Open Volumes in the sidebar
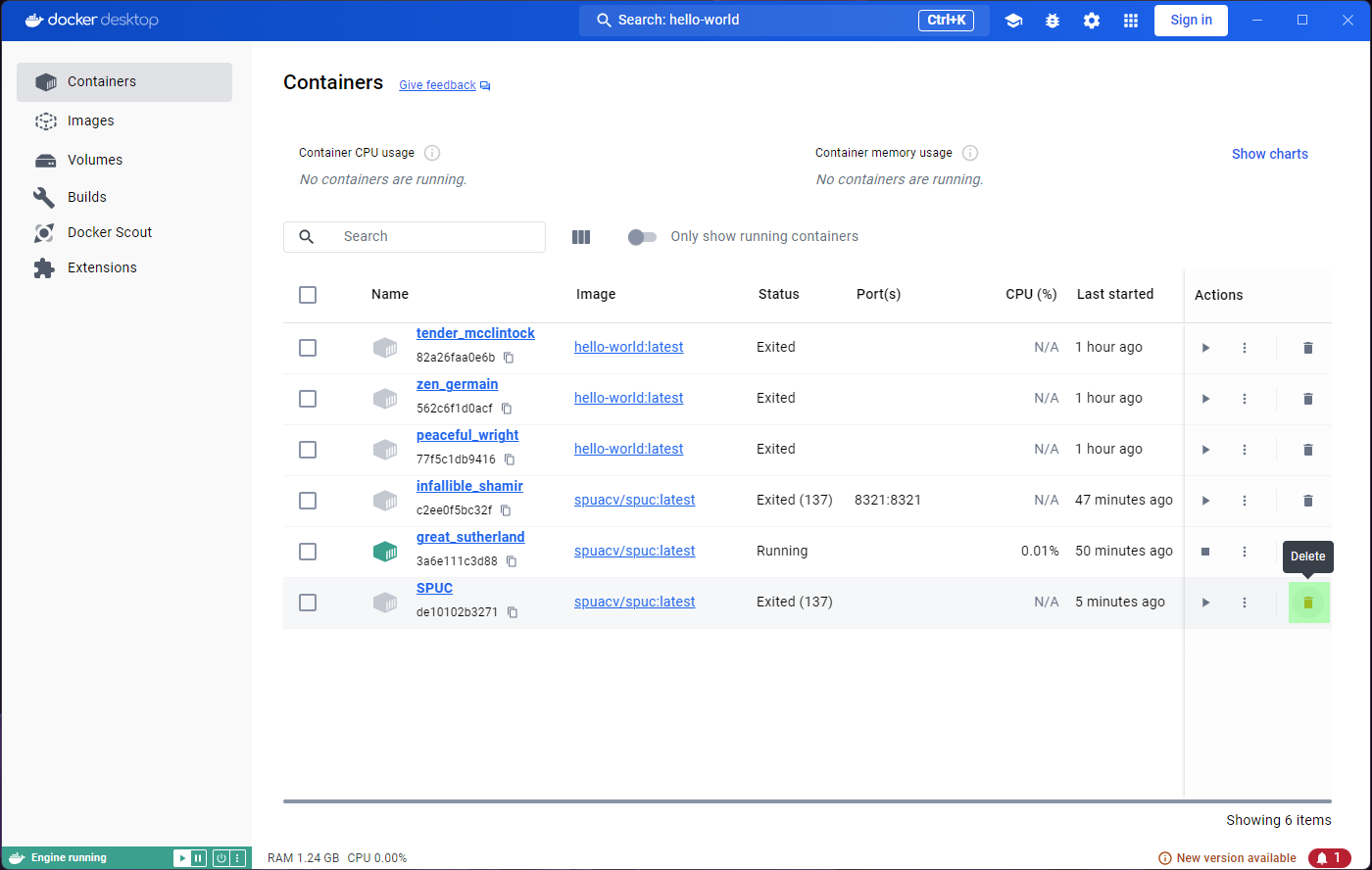Image resolution: width=1372 pixels, height=870 pixels. (124, 160)
